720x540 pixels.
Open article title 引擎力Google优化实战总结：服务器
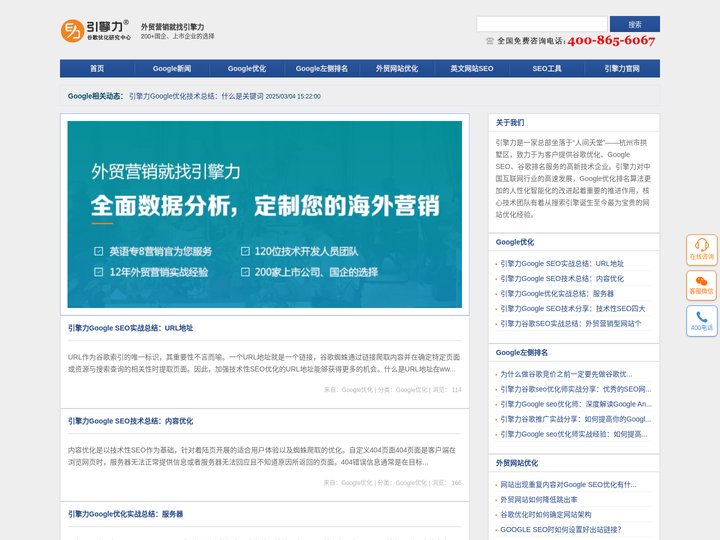(x=125, y=514)
